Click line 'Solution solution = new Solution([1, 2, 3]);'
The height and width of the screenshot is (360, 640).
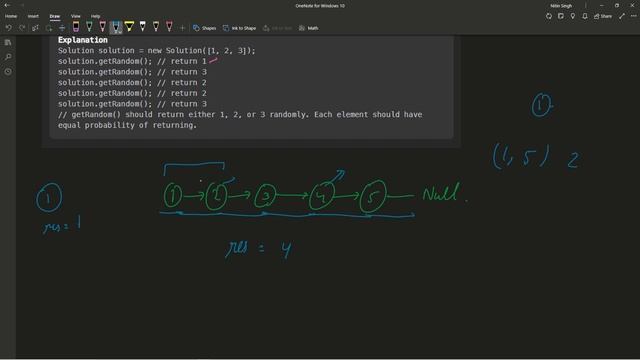click(156, 51)
